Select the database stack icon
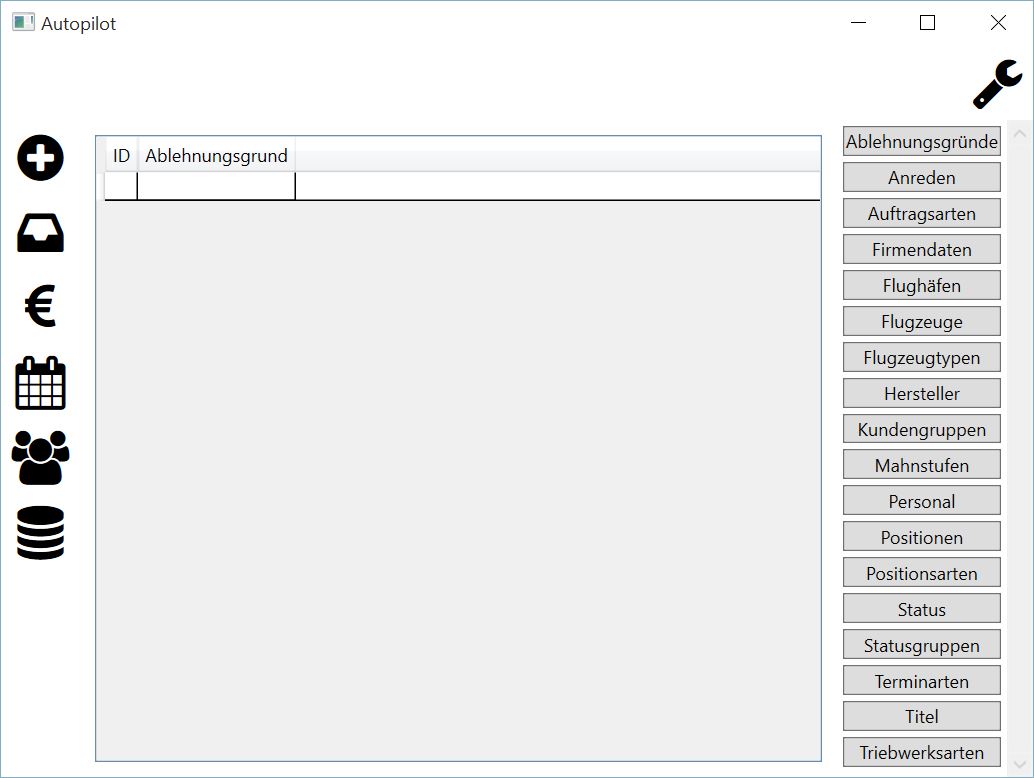Screen dimensions: 1034x778 40,533
